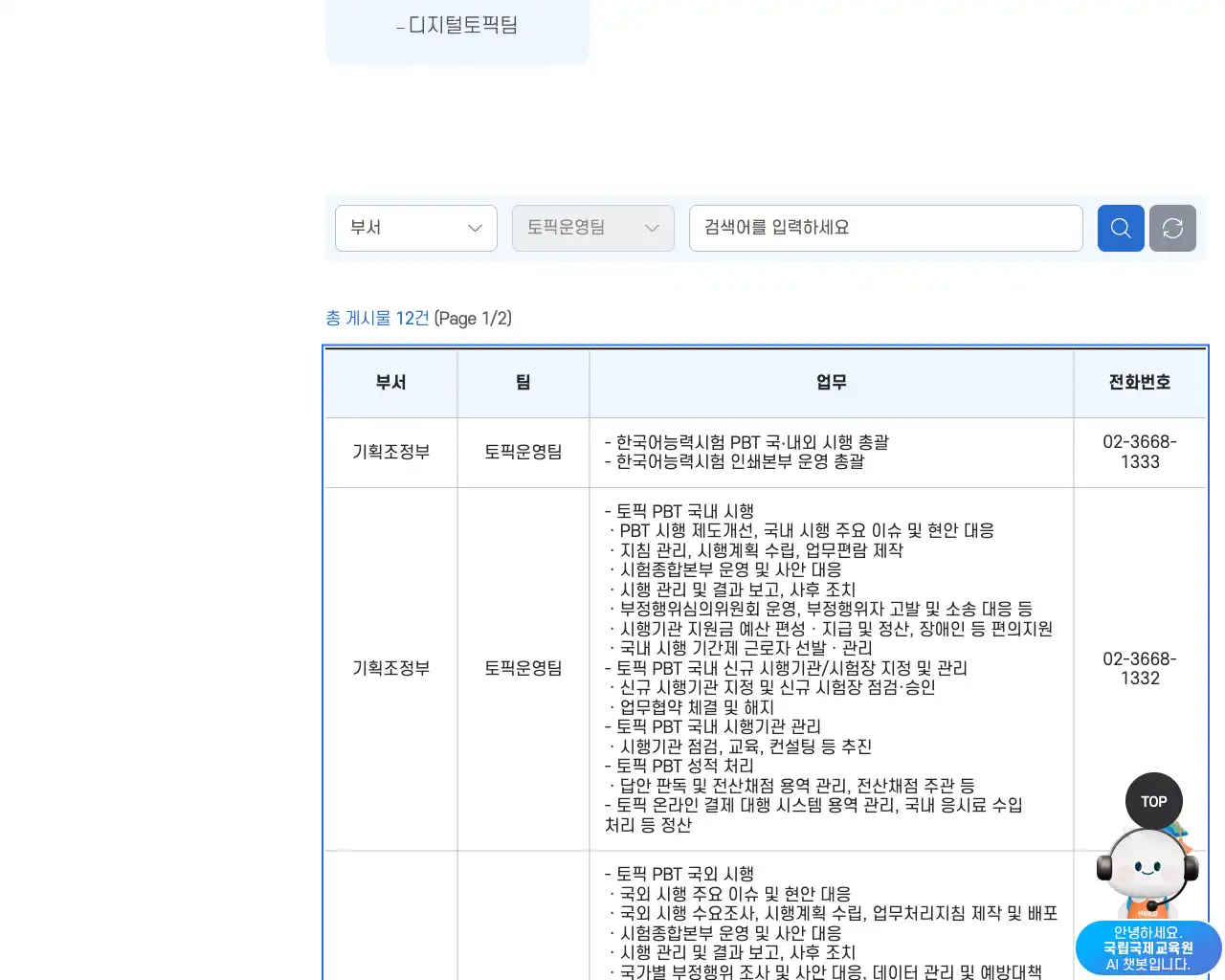Click 기획조정부 in the 02-3668-1332 row
This screenshot has height=980, width=1225.
coord(390,668)
